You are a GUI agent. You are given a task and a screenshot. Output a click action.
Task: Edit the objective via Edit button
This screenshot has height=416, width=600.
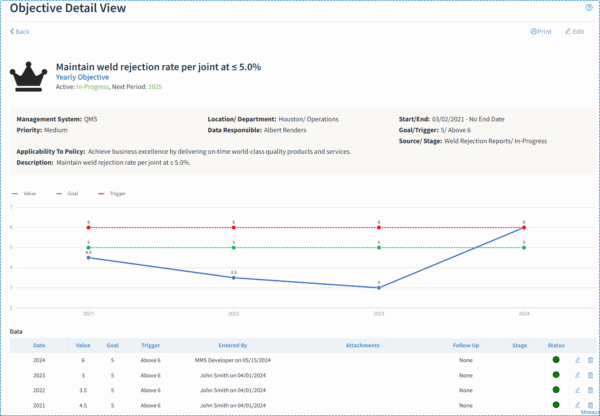point(574,31)
